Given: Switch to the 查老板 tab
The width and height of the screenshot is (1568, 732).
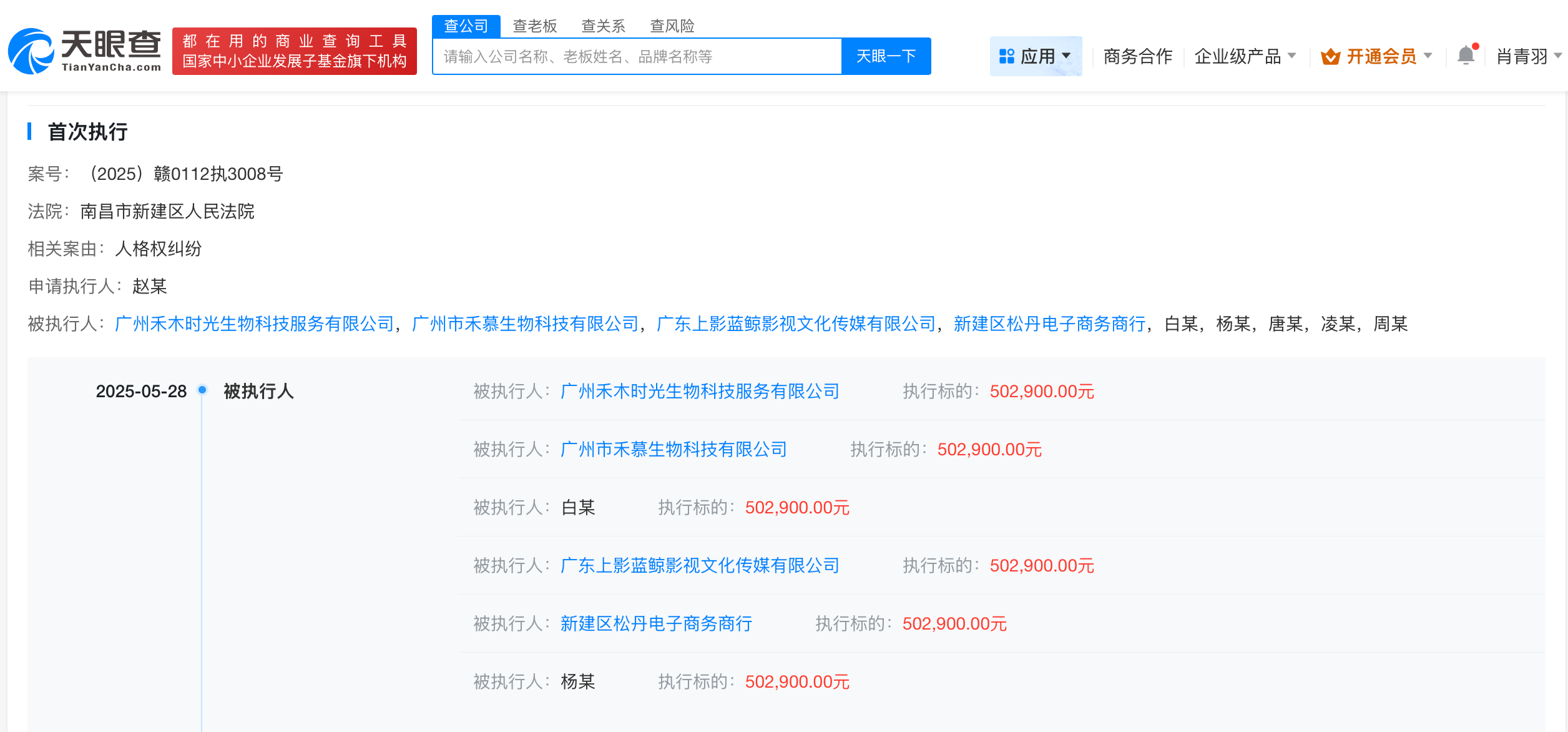Looking at the screenshot, I should (x=535, y=25).
